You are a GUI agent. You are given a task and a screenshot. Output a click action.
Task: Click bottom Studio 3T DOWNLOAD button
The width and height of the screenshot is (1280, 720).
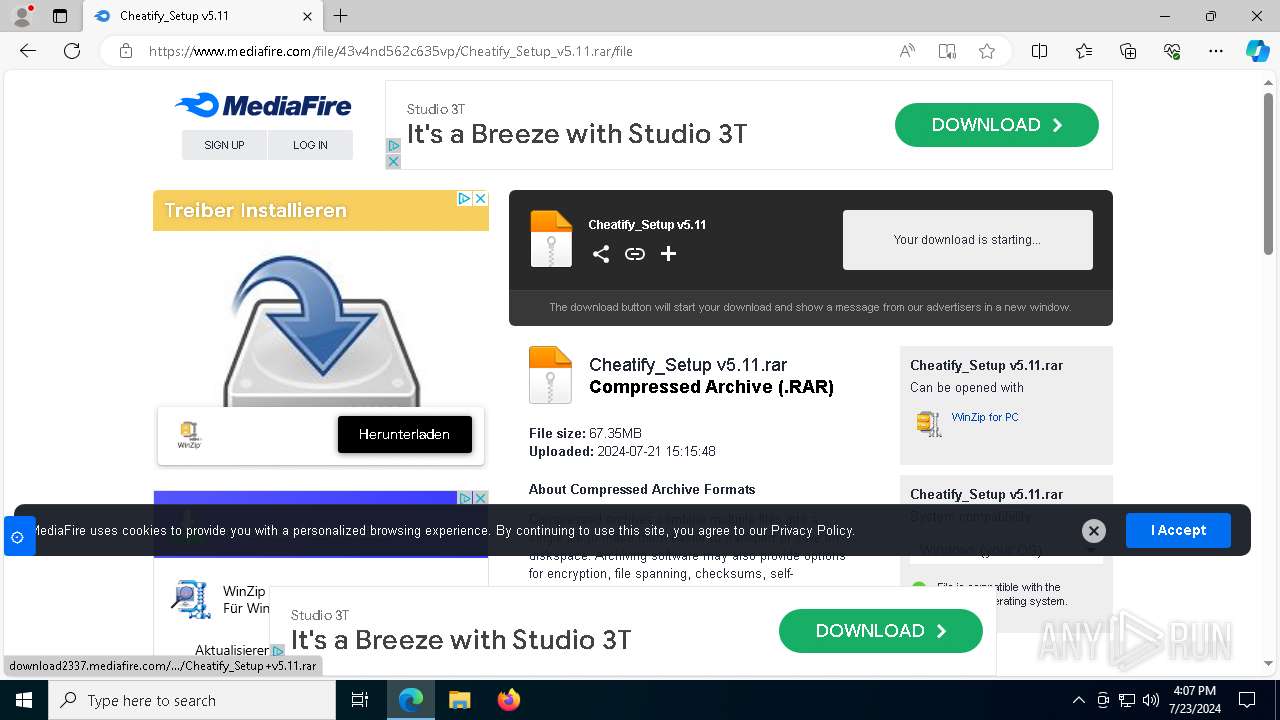pos(881,631)
